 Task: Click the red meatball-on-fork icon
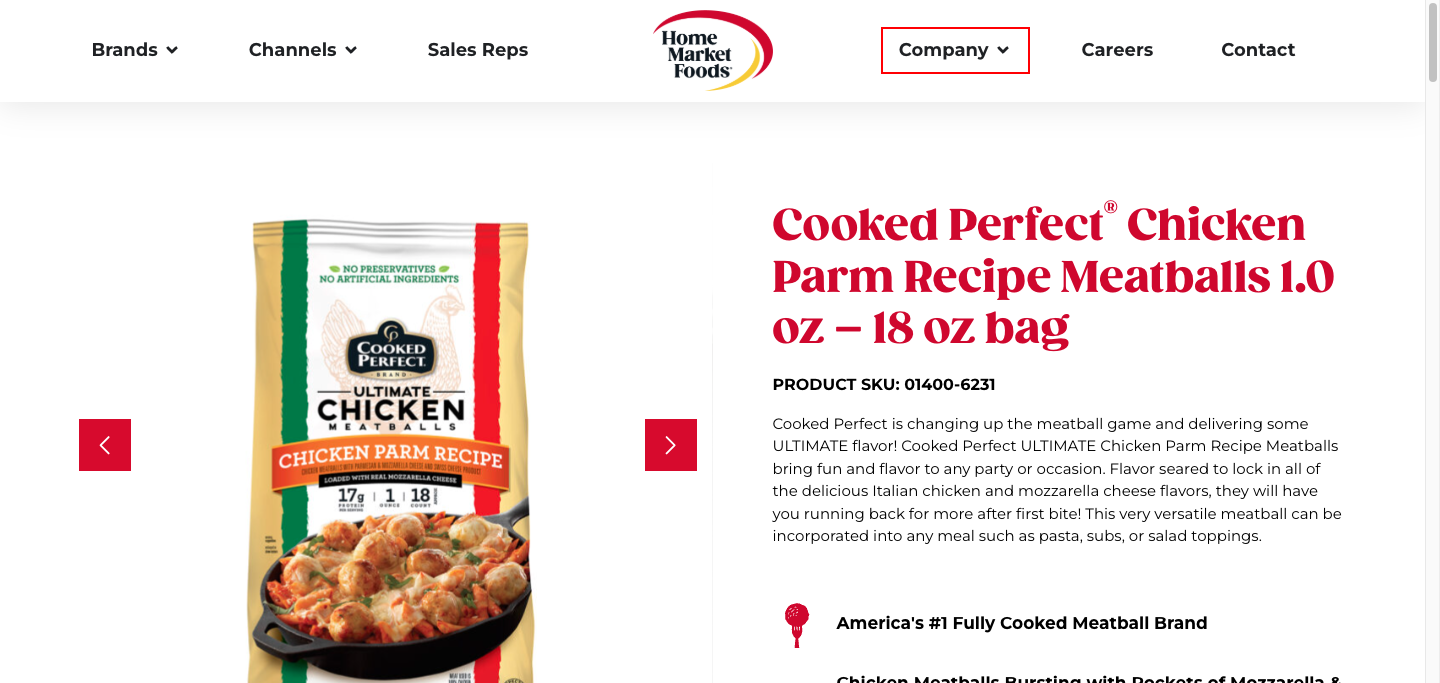tap(796, 625)
